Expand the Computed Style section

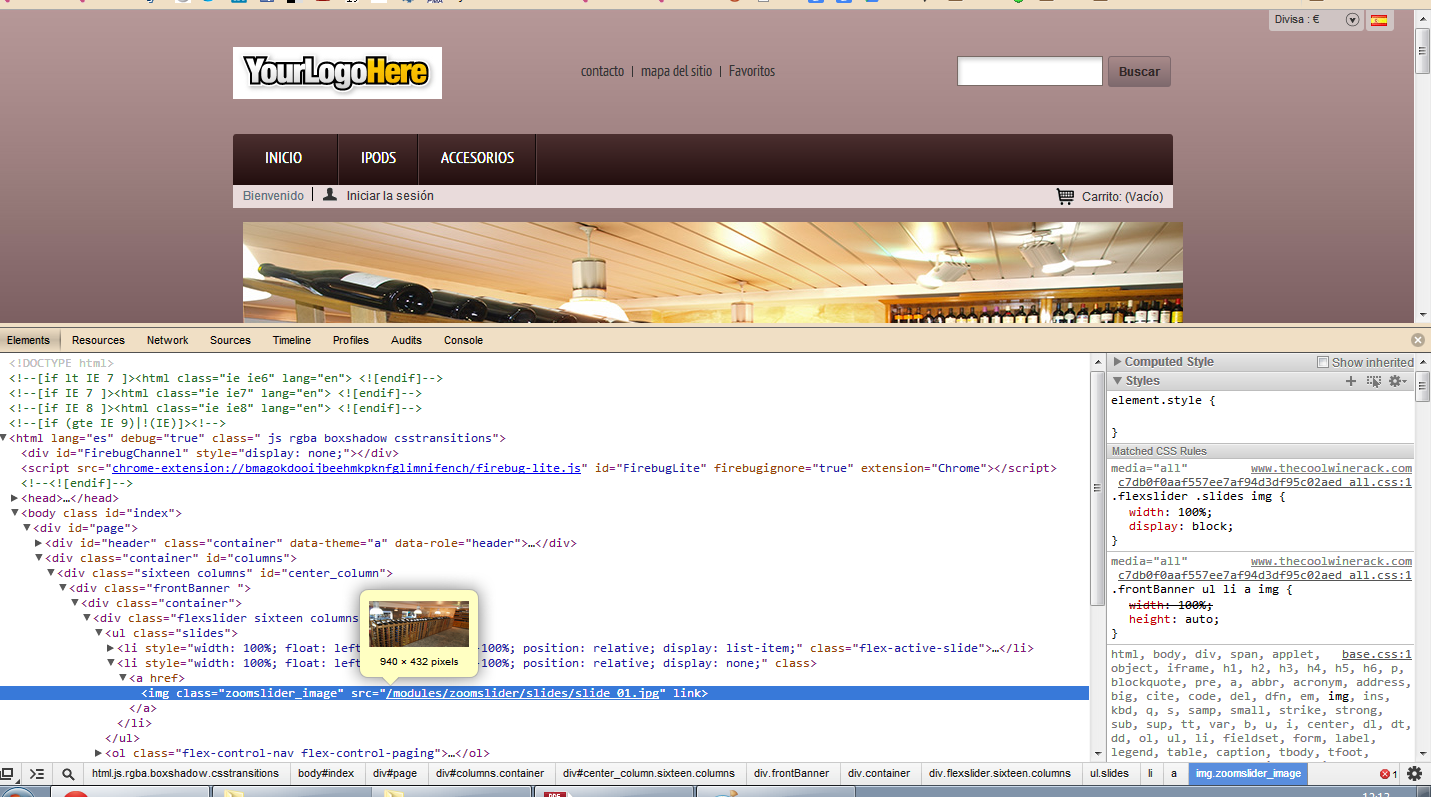[1118, 362]
